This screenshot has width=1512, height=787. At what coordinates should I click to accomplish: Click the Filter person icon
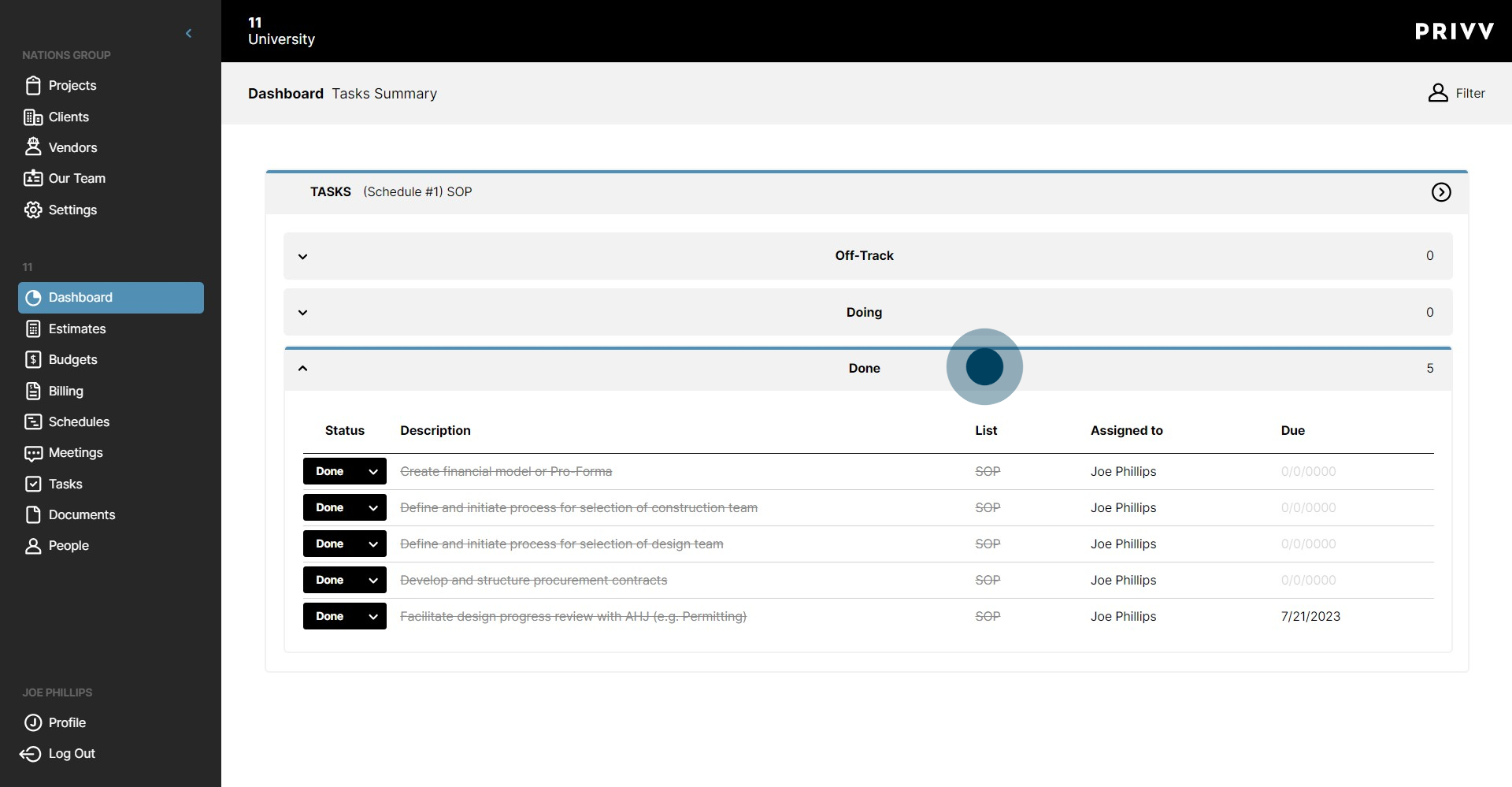point(1438,93)
